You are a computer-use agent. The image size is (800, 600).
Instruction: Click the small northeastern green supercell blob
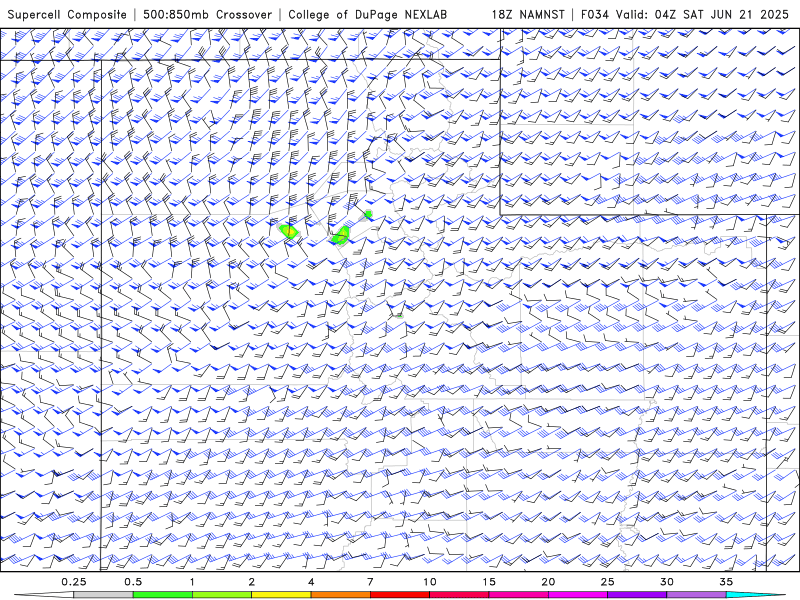pos(368,214)
